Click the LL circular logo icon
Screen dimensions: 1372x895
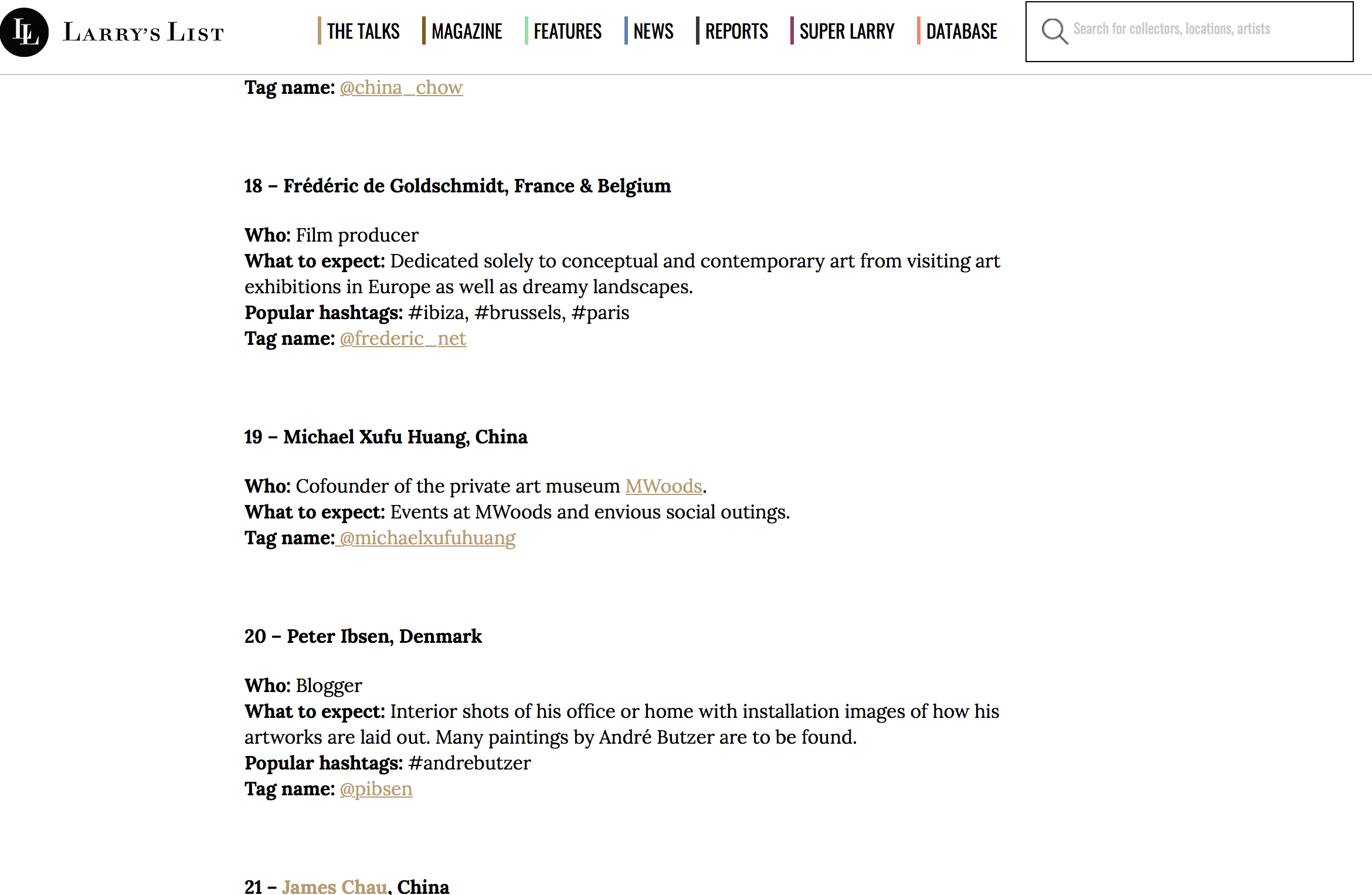coord(23,32)
